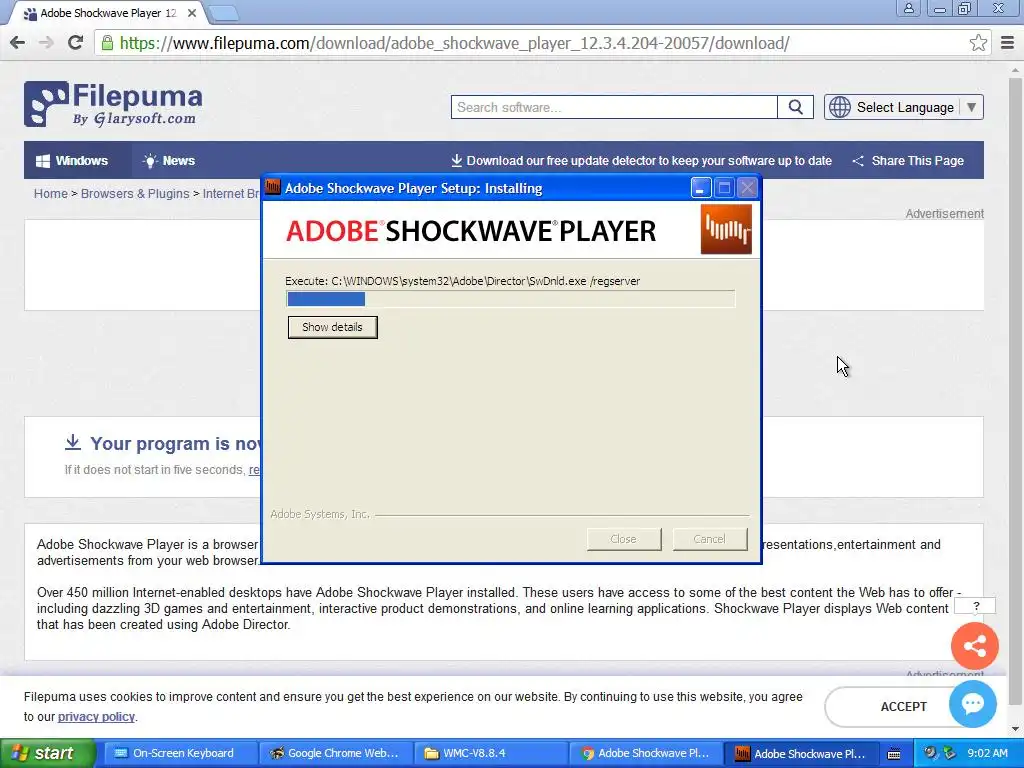Click the keyboard icon in system tray
The width and height of the screenshot is (1024, 768).
click(x=894, y=754)
